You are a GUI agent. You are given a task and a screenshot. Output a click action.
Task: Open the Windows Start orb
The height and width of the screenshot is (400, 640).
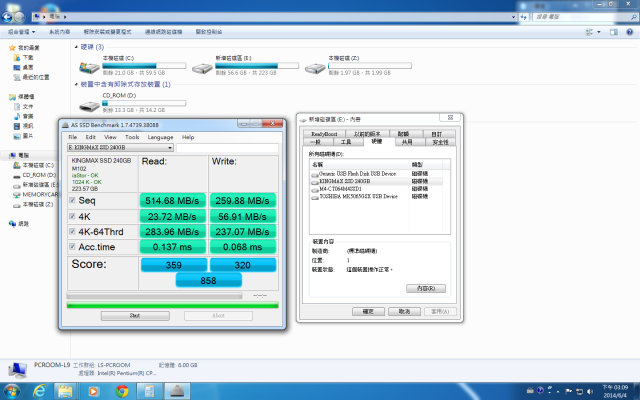(11, 391)
